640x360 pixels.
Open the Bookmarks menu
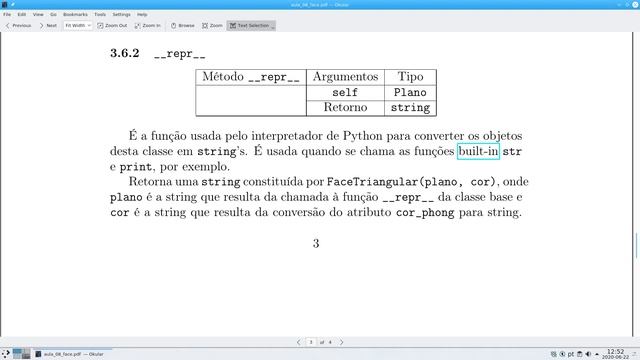coord(75,14)
